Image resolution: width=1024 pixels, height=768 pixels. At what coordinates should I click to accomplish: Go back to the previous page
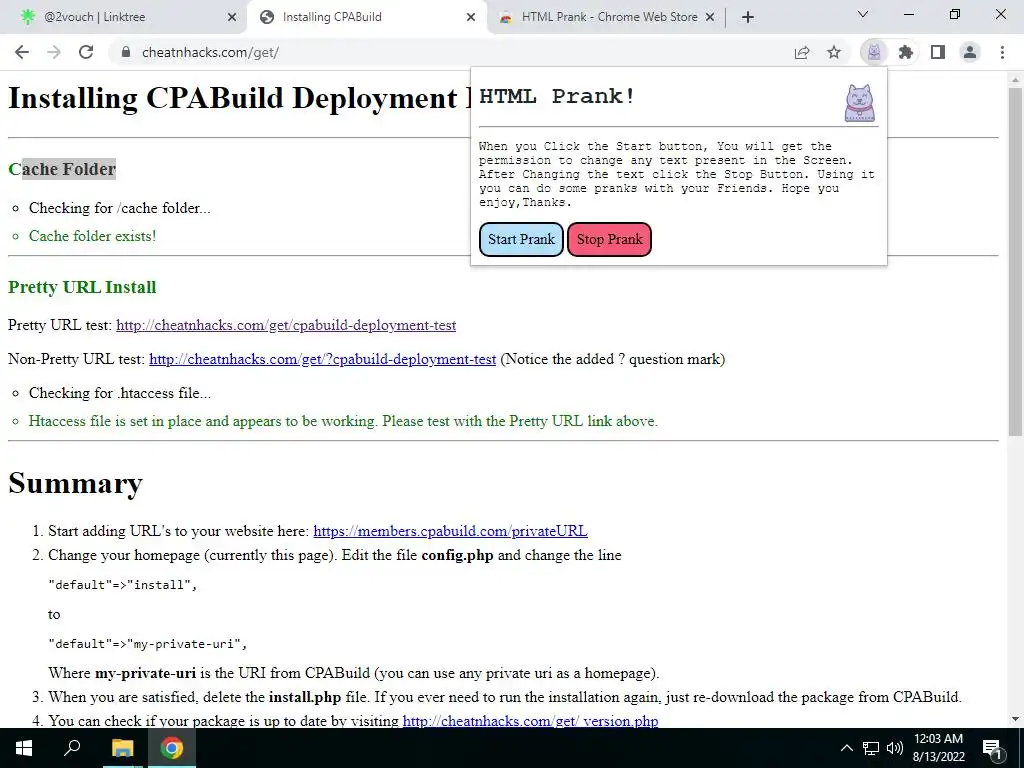click(22, 52)
